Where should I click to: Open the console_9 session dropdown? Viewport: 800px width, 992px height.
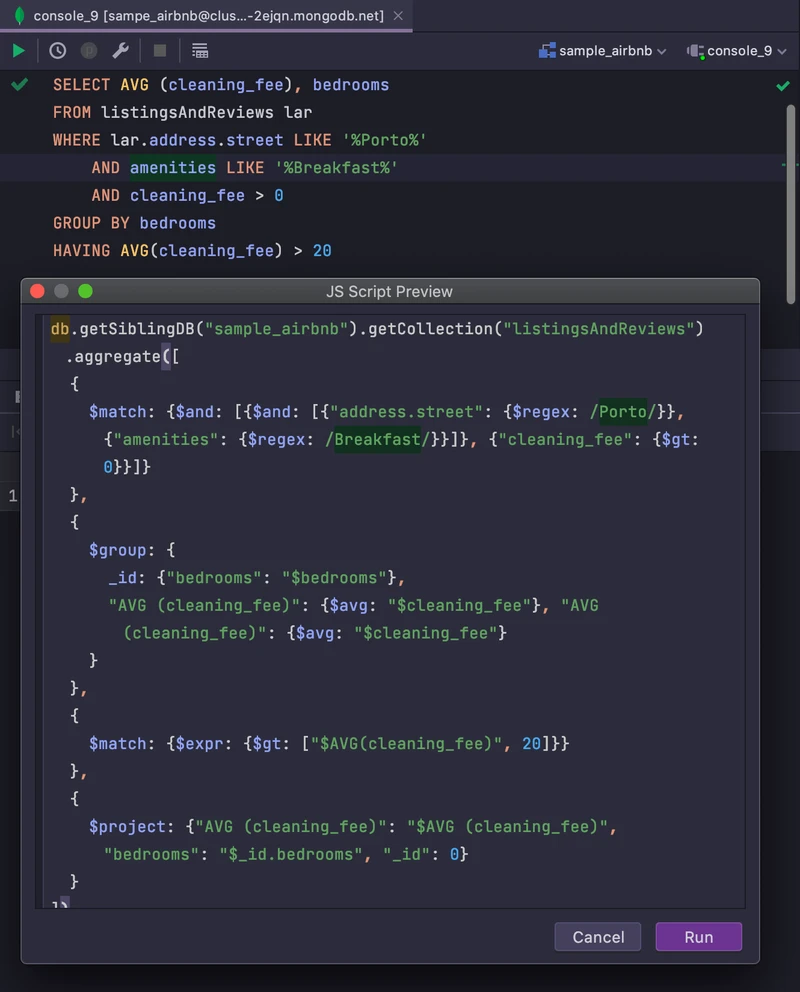click(781, 49)
